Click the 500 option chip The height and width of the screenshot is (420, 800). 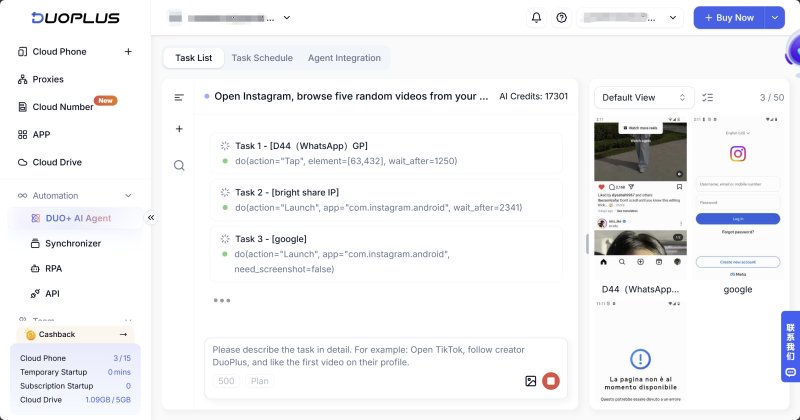tap(226, 381)
